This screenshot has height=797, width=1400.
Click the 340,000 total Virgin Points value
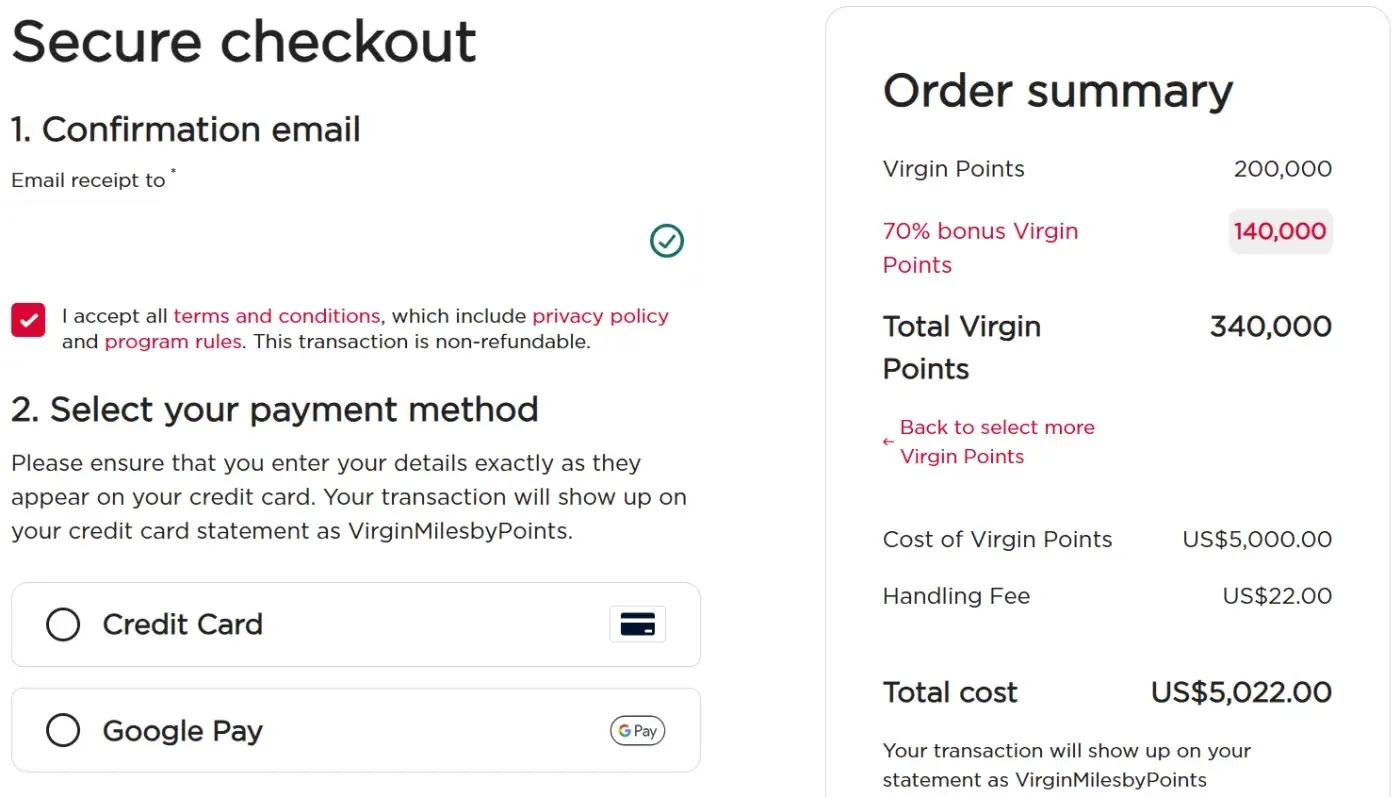(x=1270, y=327)
